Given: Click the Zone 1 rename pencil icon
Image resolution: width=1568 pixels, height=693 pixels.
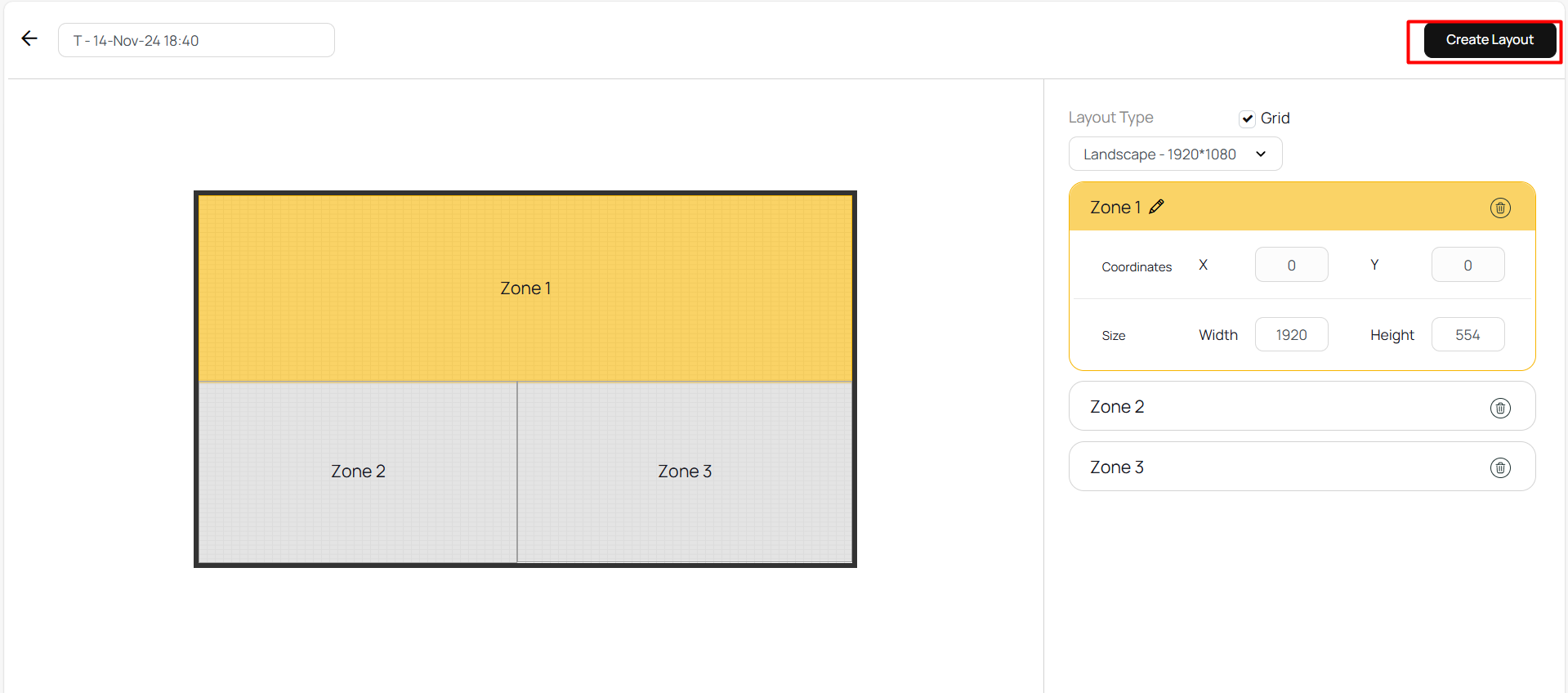Looking at the screenshot, I should [1156, 207].
